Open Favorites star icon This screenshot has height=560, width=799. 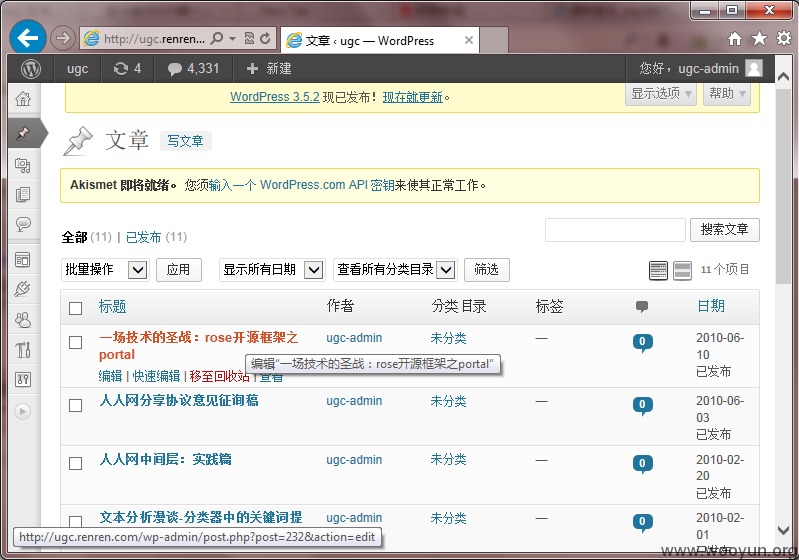point(759,38)
